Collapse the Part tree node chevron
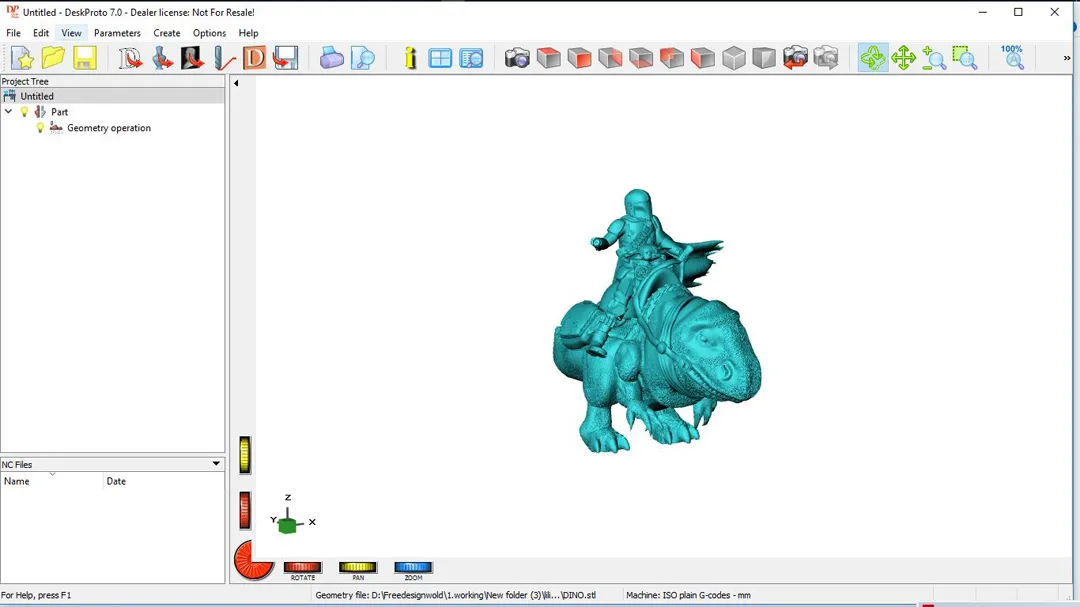The height and width of the screenshot is (607, 1080). (x=9, y=112)
